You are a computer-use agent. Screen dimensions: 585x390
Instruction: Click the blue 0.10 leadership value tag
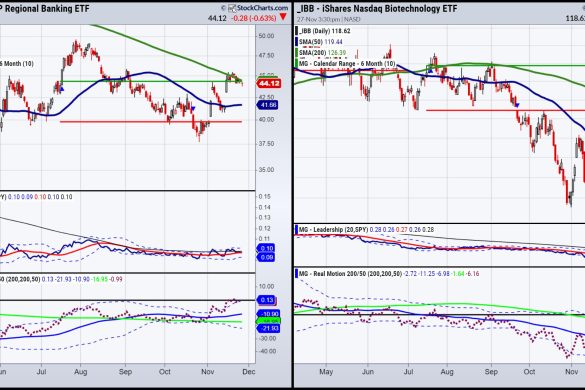click(x=266, y=248)
